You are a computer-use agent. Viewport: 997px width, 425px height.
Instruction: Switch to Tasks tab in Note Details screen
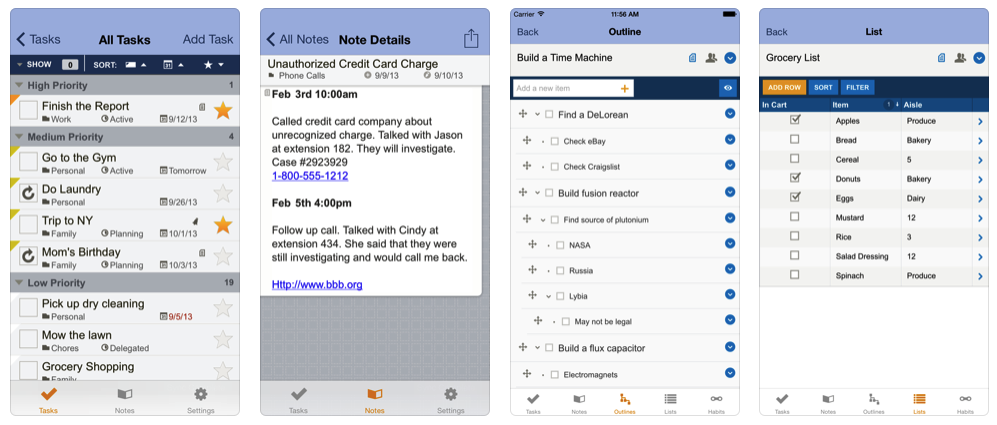click(x=298, y=399)
